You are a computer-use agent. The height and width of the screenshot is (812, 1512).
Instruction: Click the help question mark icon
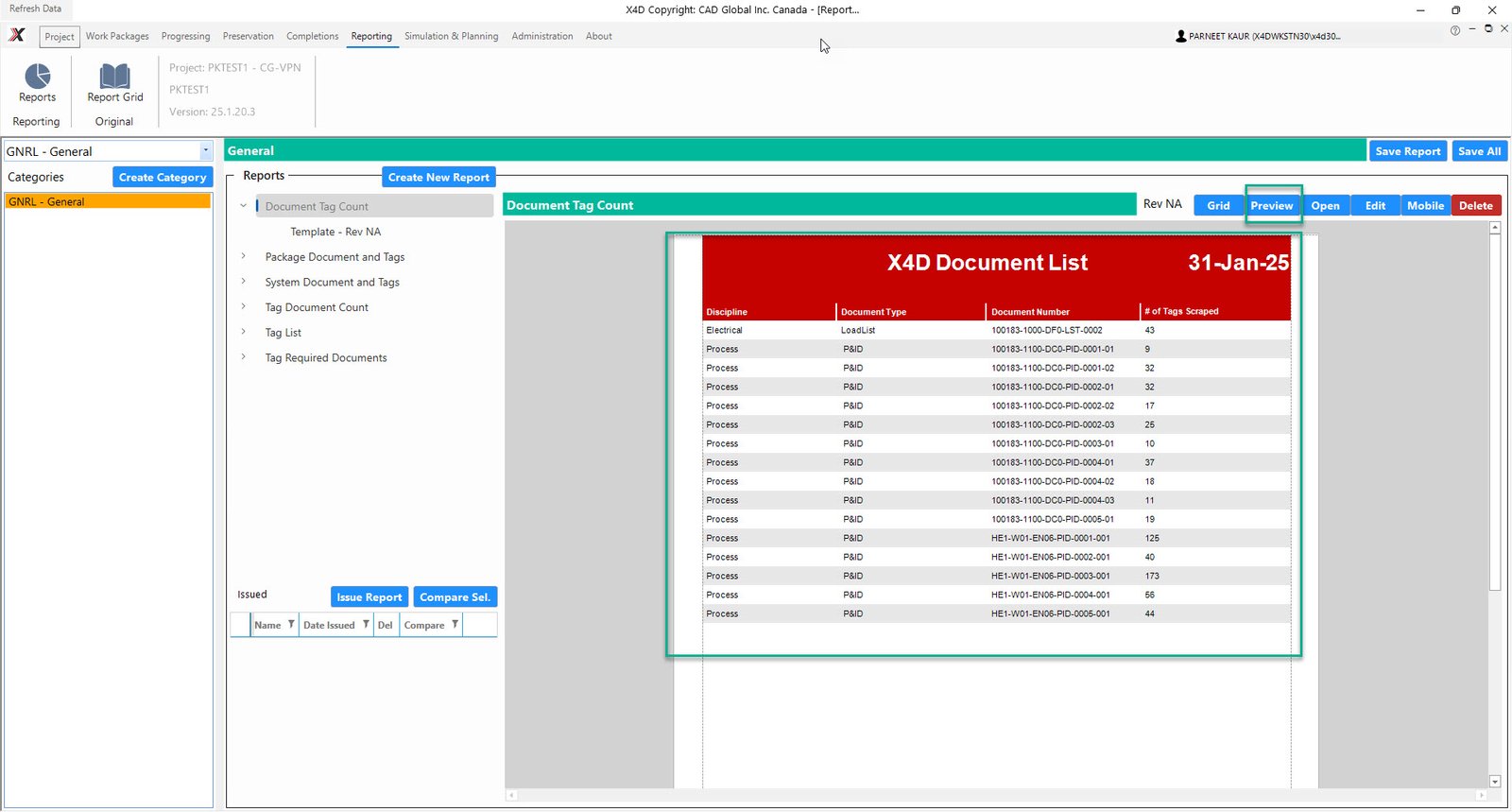pos(1454,31)
